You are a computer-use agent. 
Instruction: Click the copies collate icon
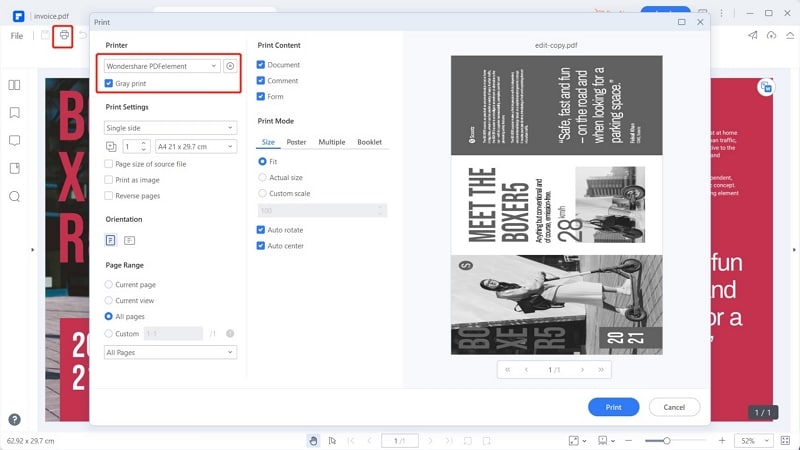point(111,146)
